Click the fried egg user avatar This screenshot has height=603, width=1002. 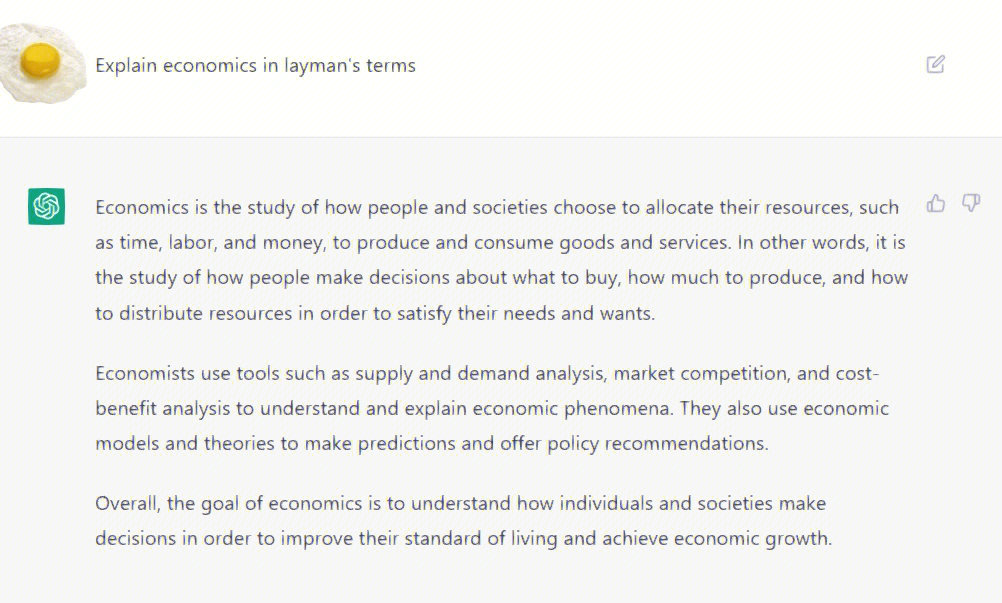(x=42, y=63)
